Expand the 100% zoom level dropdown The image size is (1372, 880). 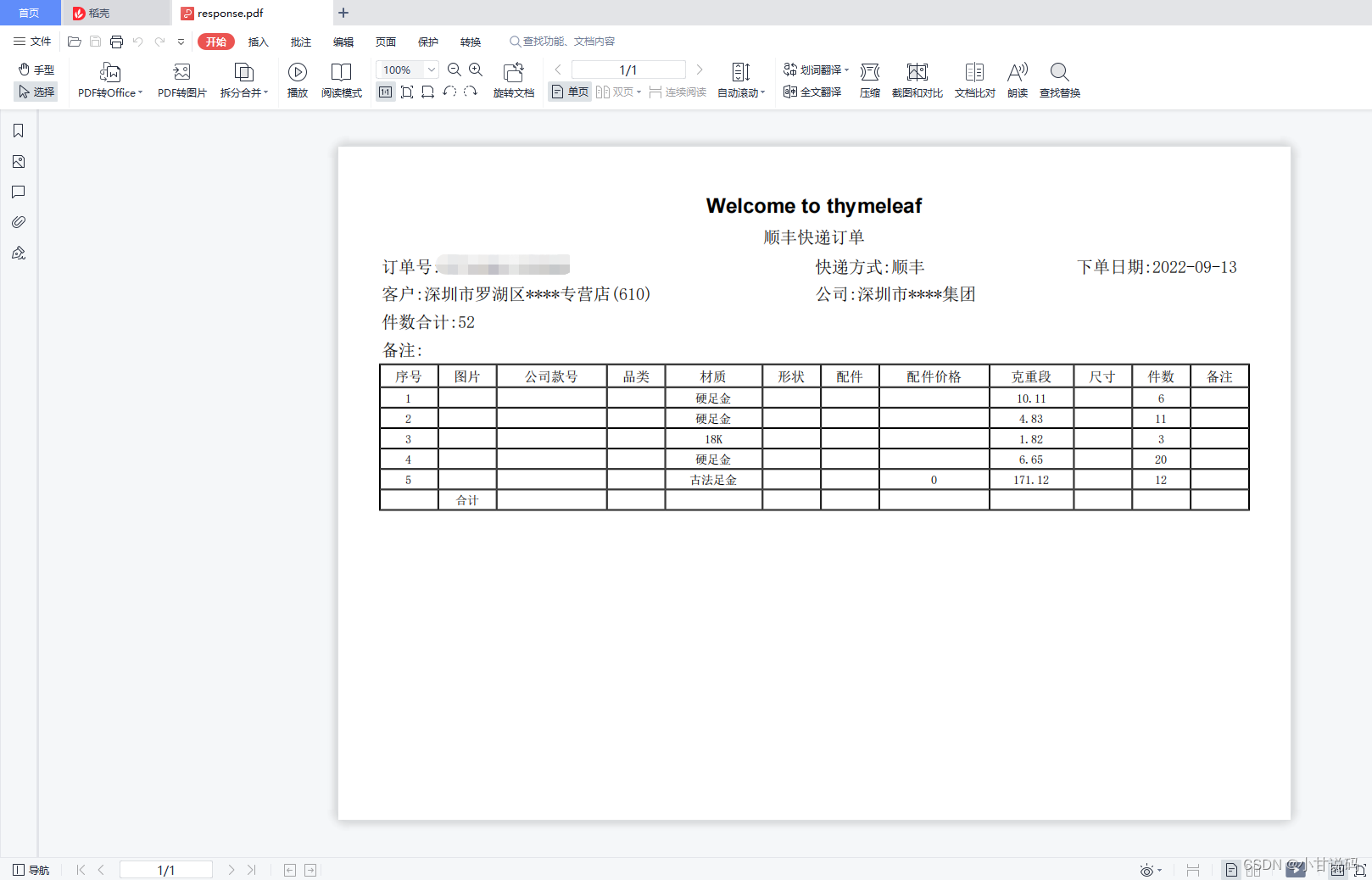click(432, 70)
